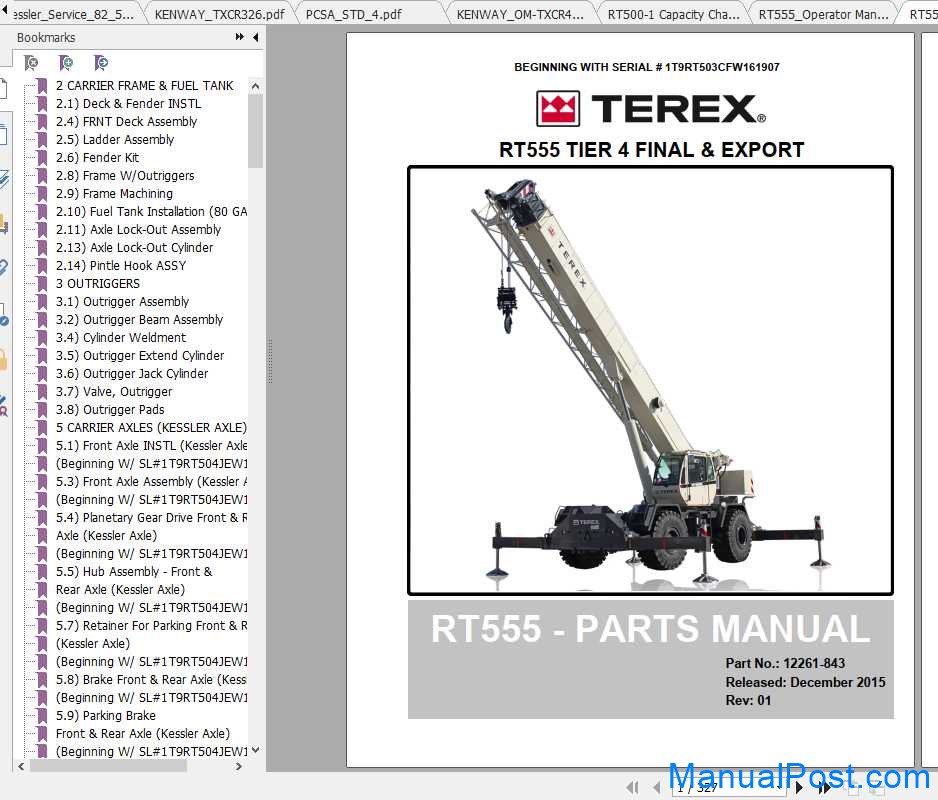The height and width of the screenshot is (800, 938).
Task: Open '2.14) Pintle Hook ASSY' bookmark
Action: (x=121, y=265)
